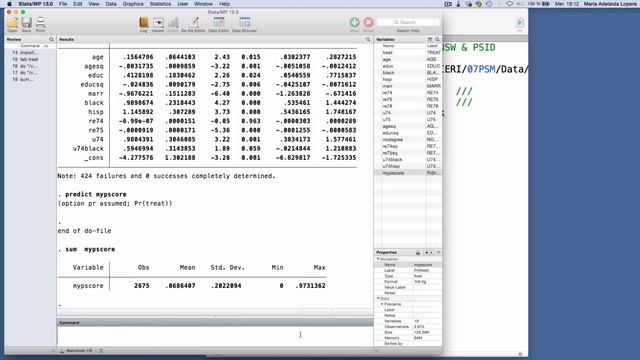Open the Data menu
This screenshot has width=640, height=360.
click(x=111, y=4)
